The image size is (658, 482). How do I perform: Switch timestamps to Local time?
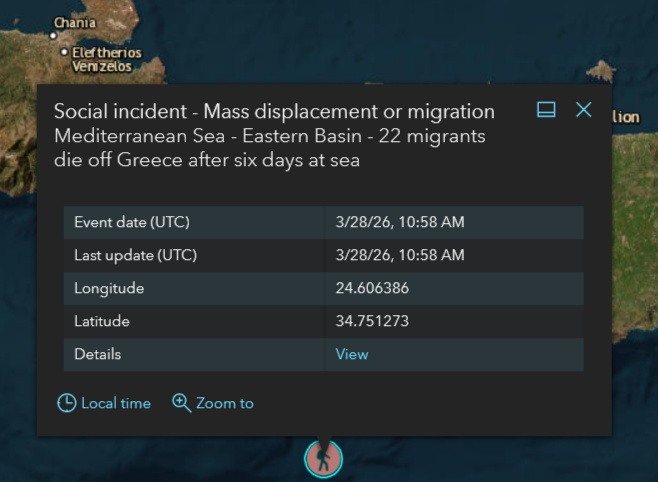pos(104,403)
